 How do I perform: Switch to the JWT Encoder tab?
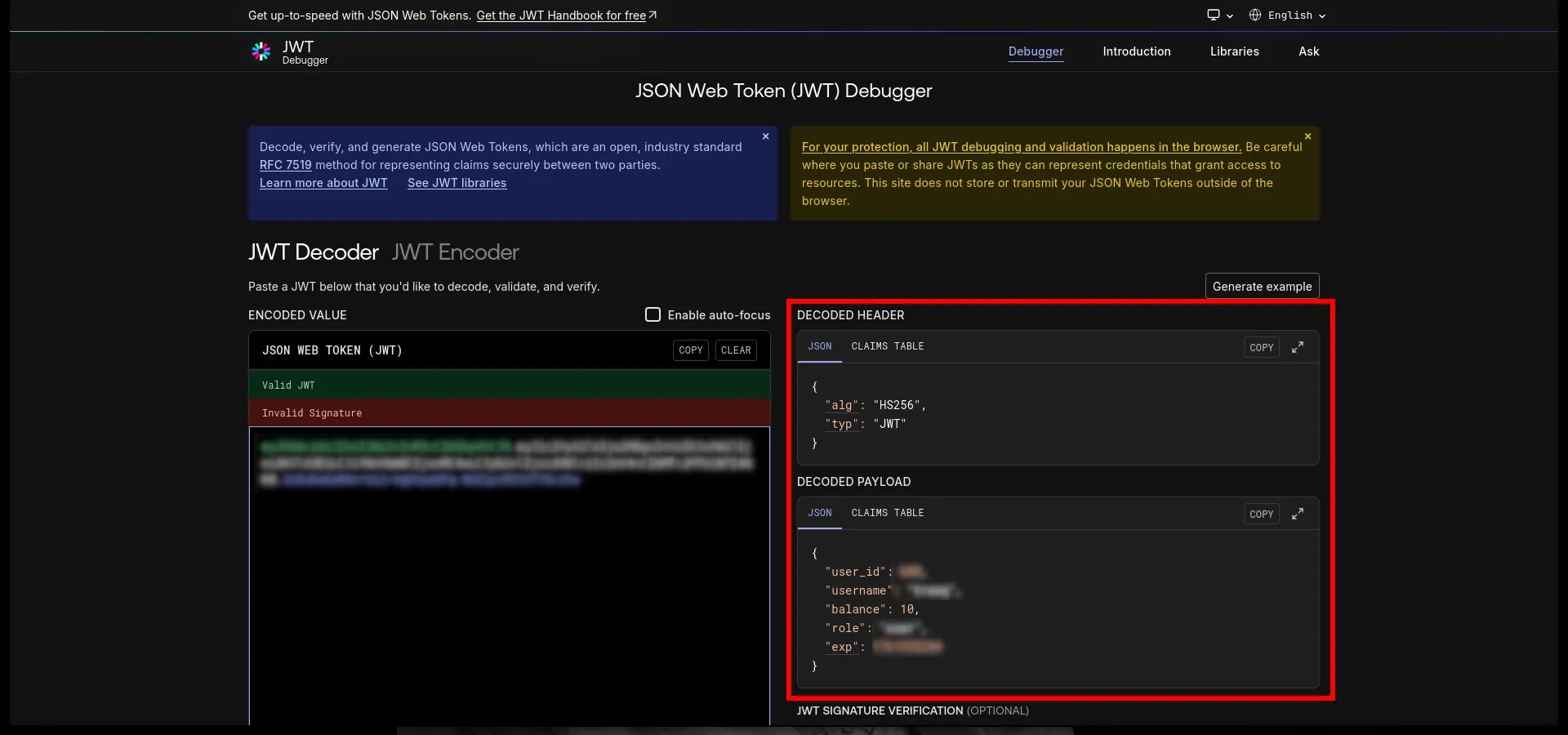pyautogui.click(x=455, y=252)
